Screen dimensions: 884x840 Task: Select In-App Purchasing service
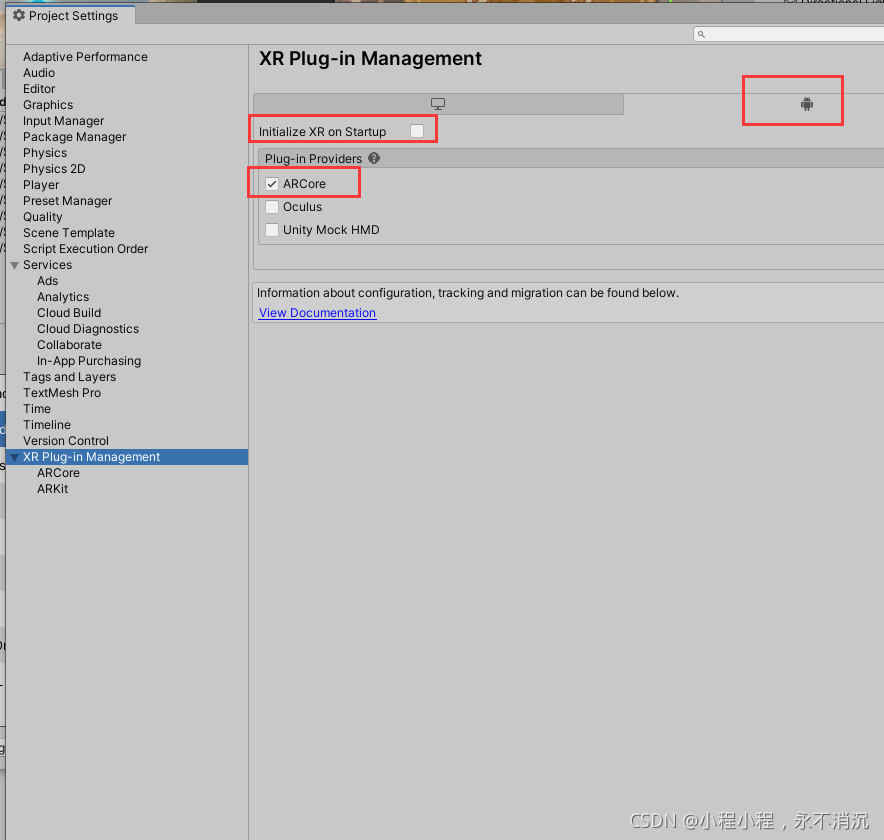(x=89, y=361)
